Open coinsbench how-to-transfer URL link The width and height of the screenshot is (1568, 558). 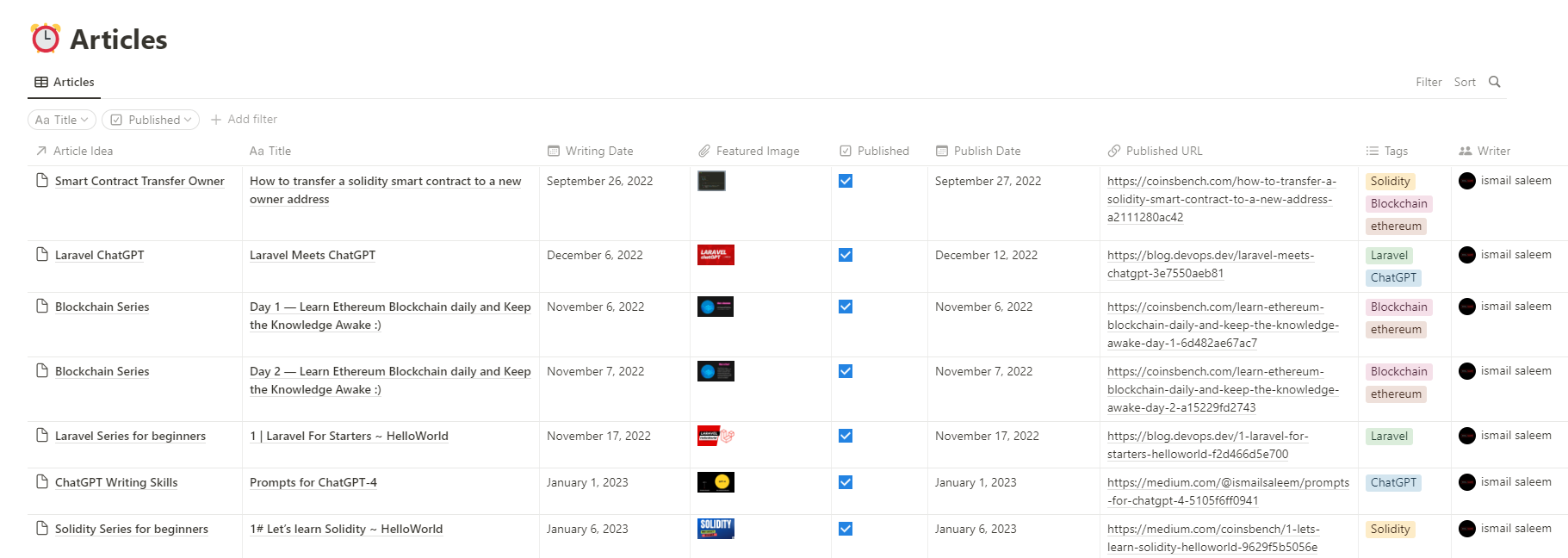click(1221, 199)
